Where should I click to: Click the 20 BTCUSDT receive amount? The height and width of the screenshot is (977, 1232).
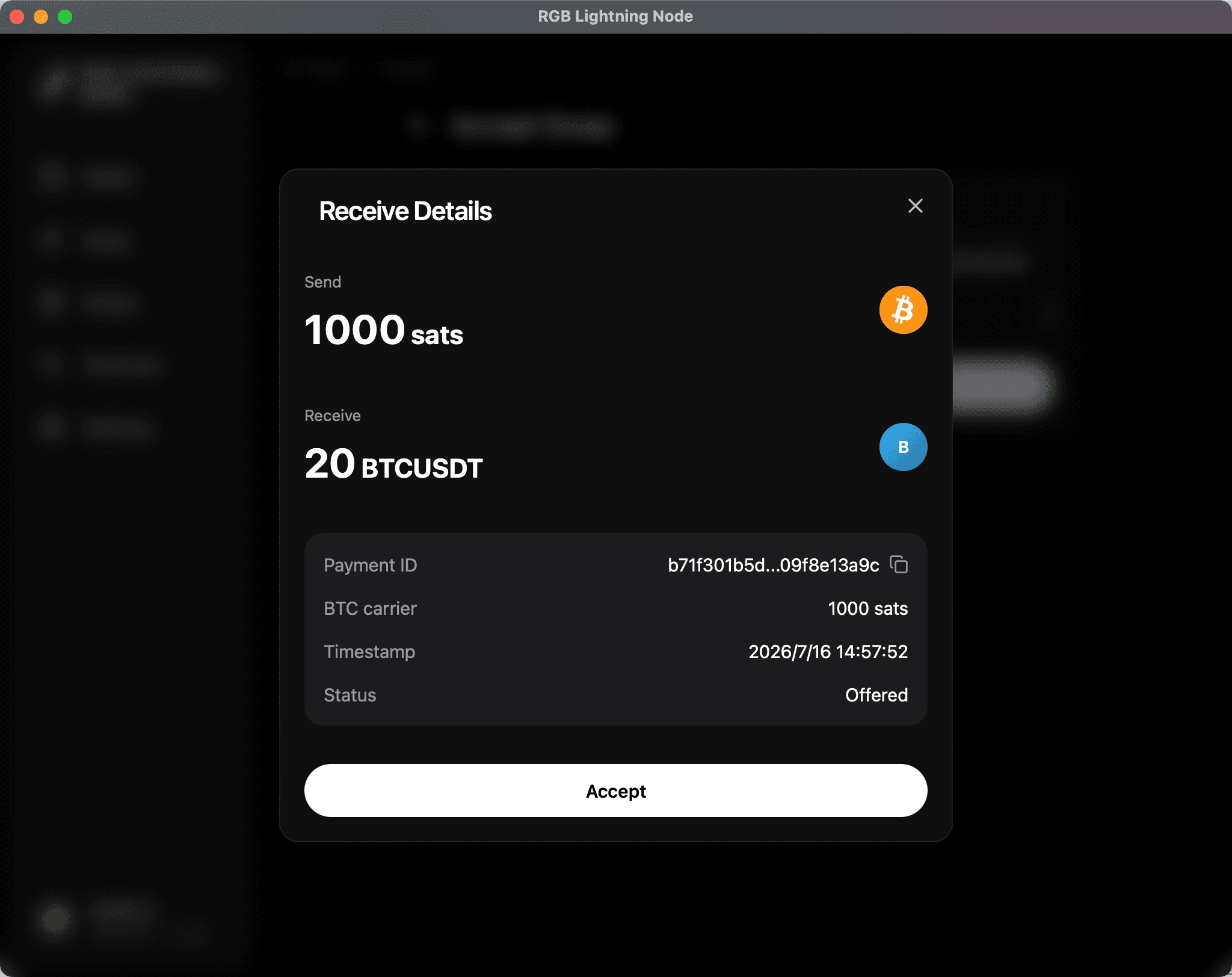pos(393,464)
